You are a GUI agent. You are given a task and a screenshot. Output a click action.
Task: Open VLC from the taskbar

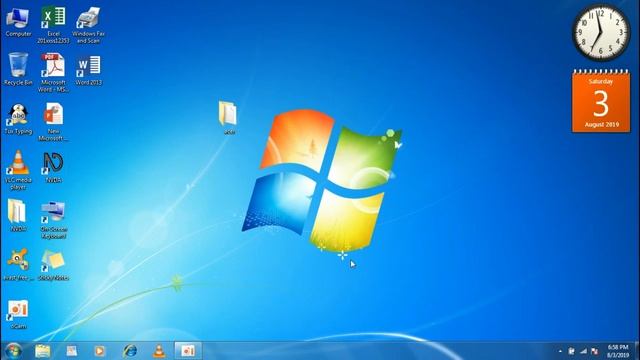159,351
